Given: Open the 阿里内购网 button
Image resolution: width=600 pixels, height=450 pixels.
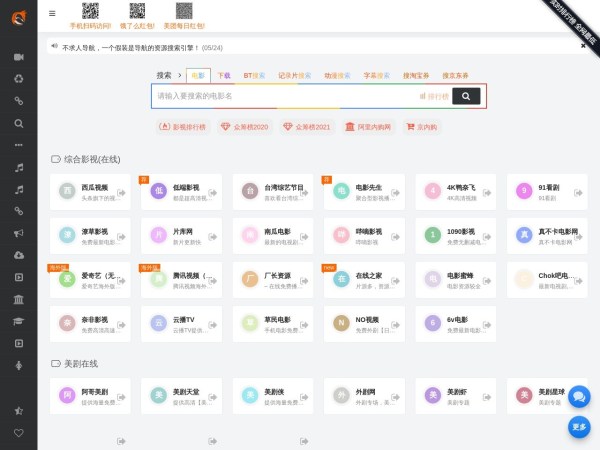Looking at the screenshot, I should click(x=368, y=127).
